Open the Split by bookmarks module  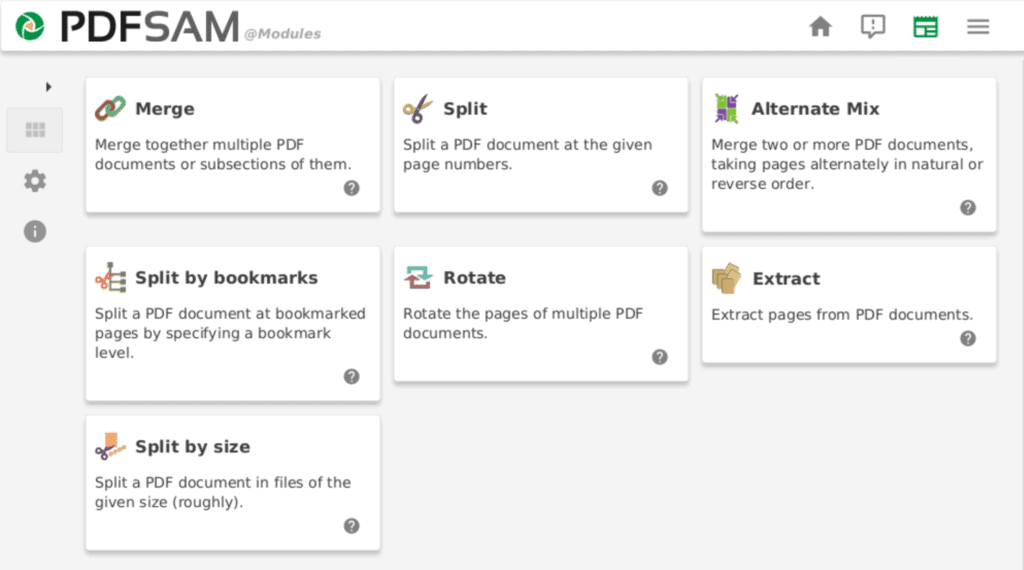pyautogui.click(x=233, y=324)
